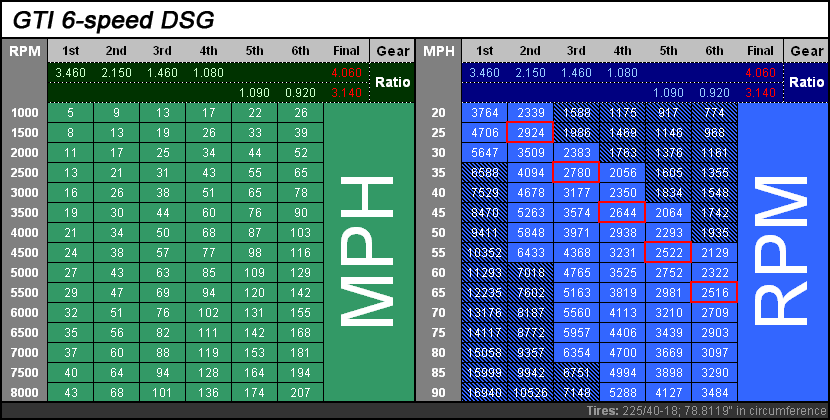Select the "45" MPH row label
Screen dimensions: 830x420
438,212
